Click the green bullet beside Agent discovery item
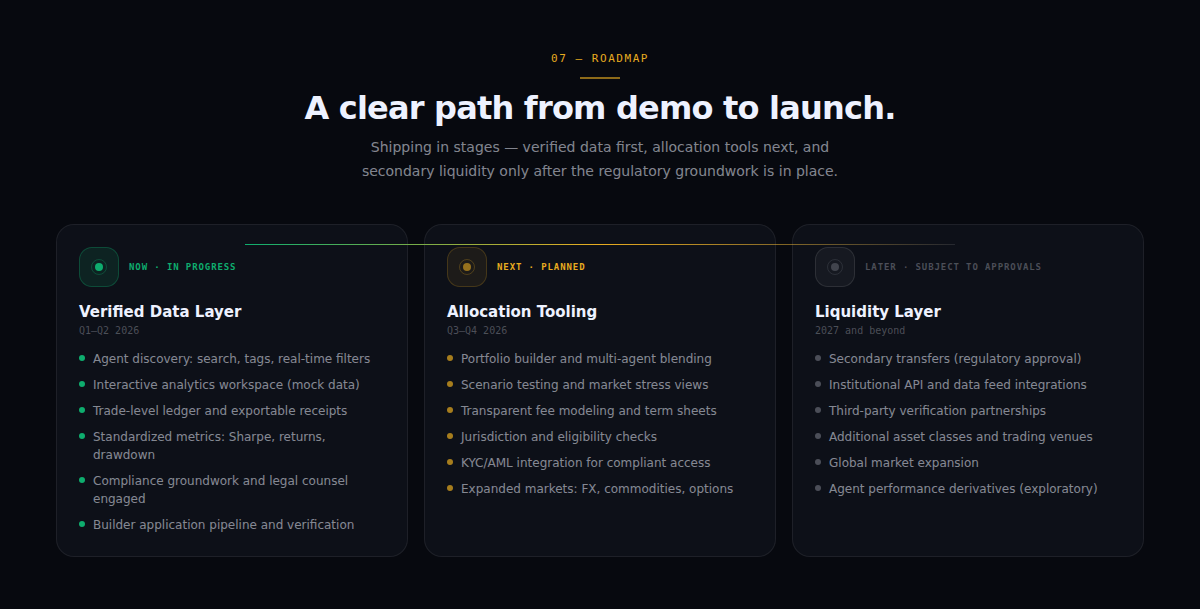Screen dimensions: 1200x609 click(82, 358)
